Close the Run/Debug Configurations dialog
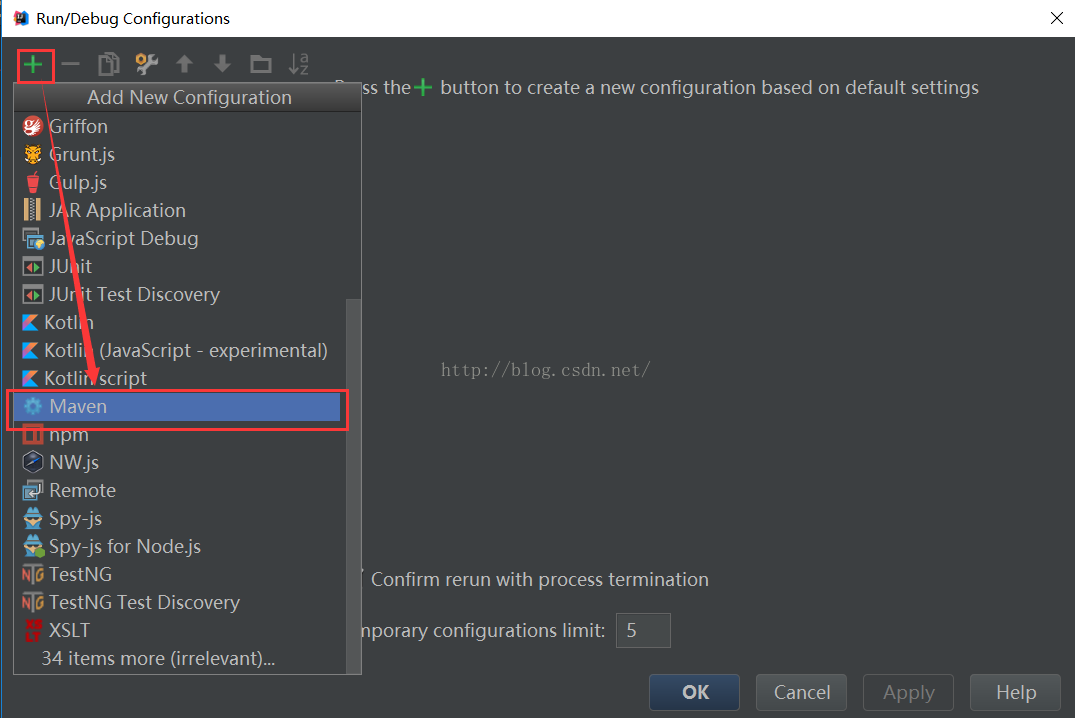The height and width of the screenshot is (718, 1075). pos(1056,18)
